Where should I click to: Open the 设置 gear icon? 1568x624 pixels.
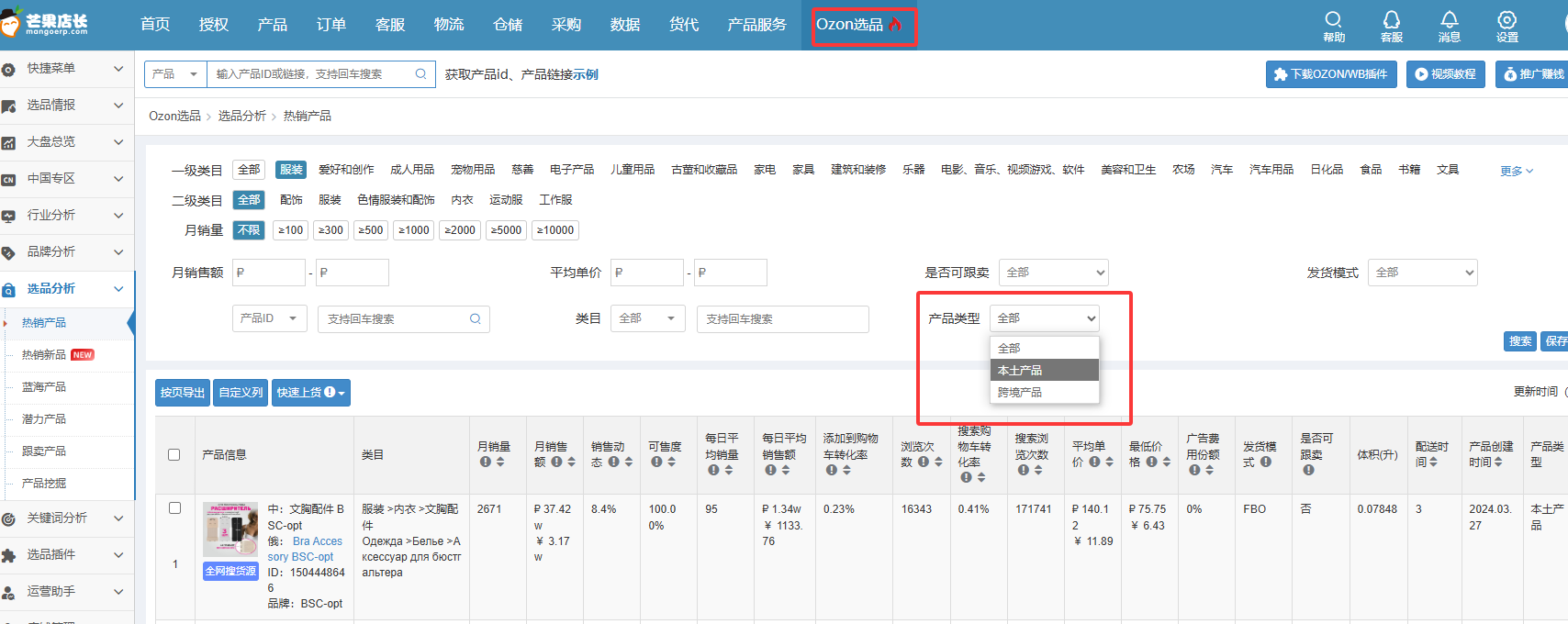[1506, 19]
